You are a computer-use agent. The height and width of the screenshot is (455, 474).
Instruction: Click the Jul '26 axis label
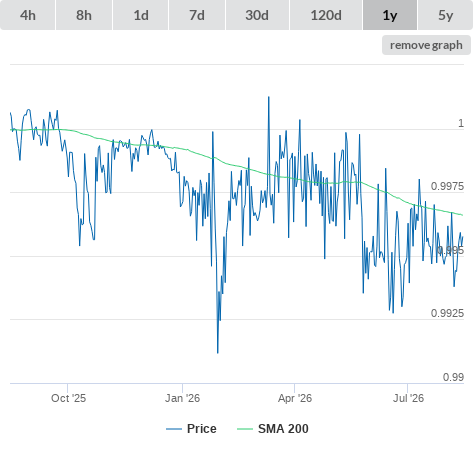pos(408,398)
